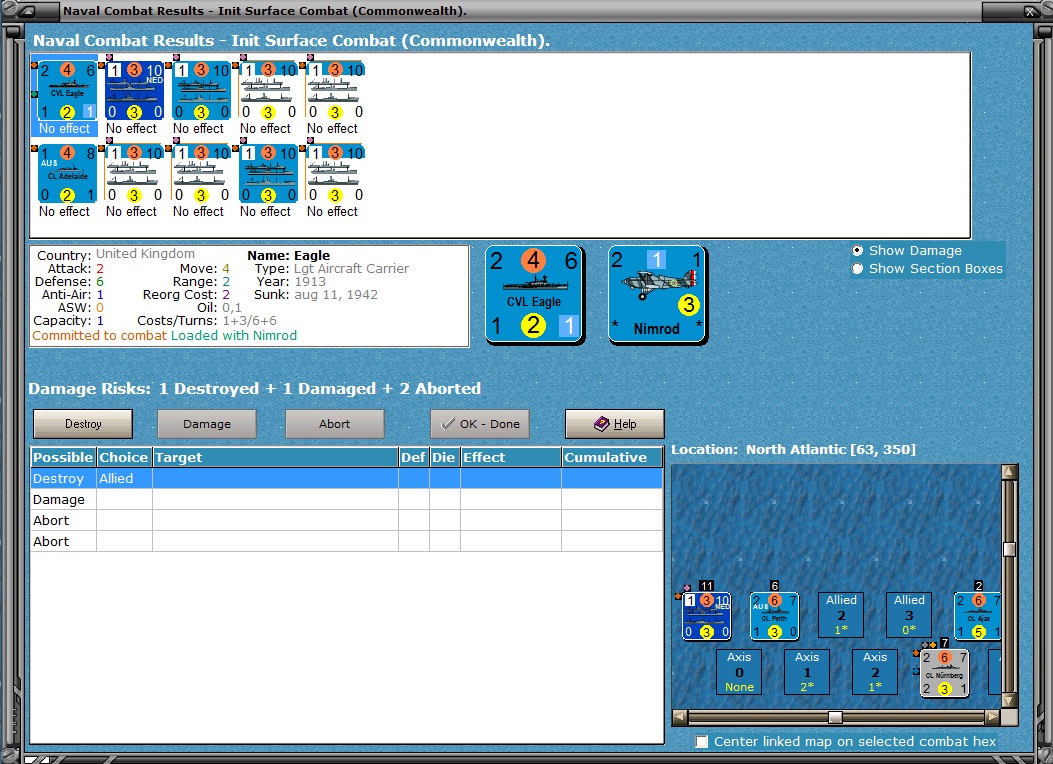This screenshot has height=764, width=1053.
Task: Select the dark blue NED transport counter in results list
Action: coord(134,91)
